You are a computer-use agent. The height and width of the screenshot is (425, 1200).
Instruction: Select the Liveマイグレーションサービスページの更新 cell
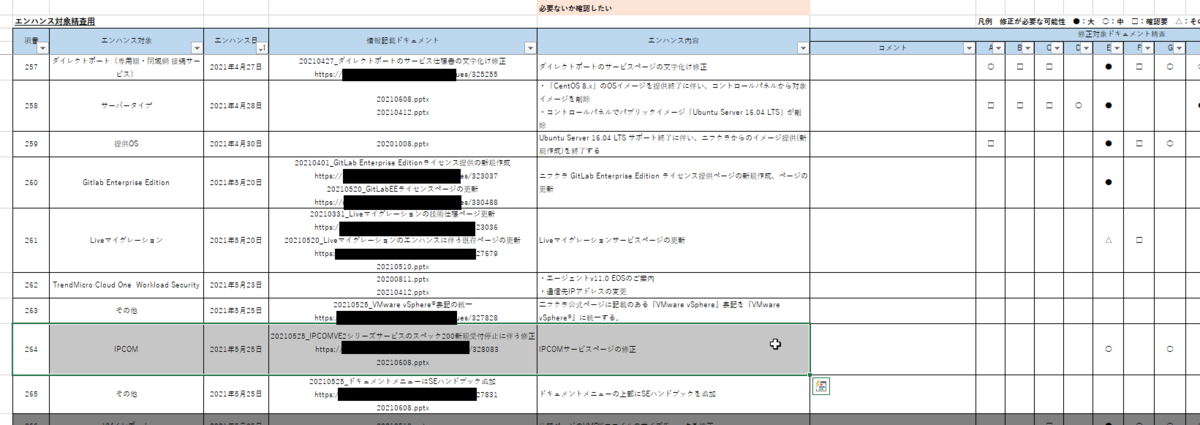(673, 241)
